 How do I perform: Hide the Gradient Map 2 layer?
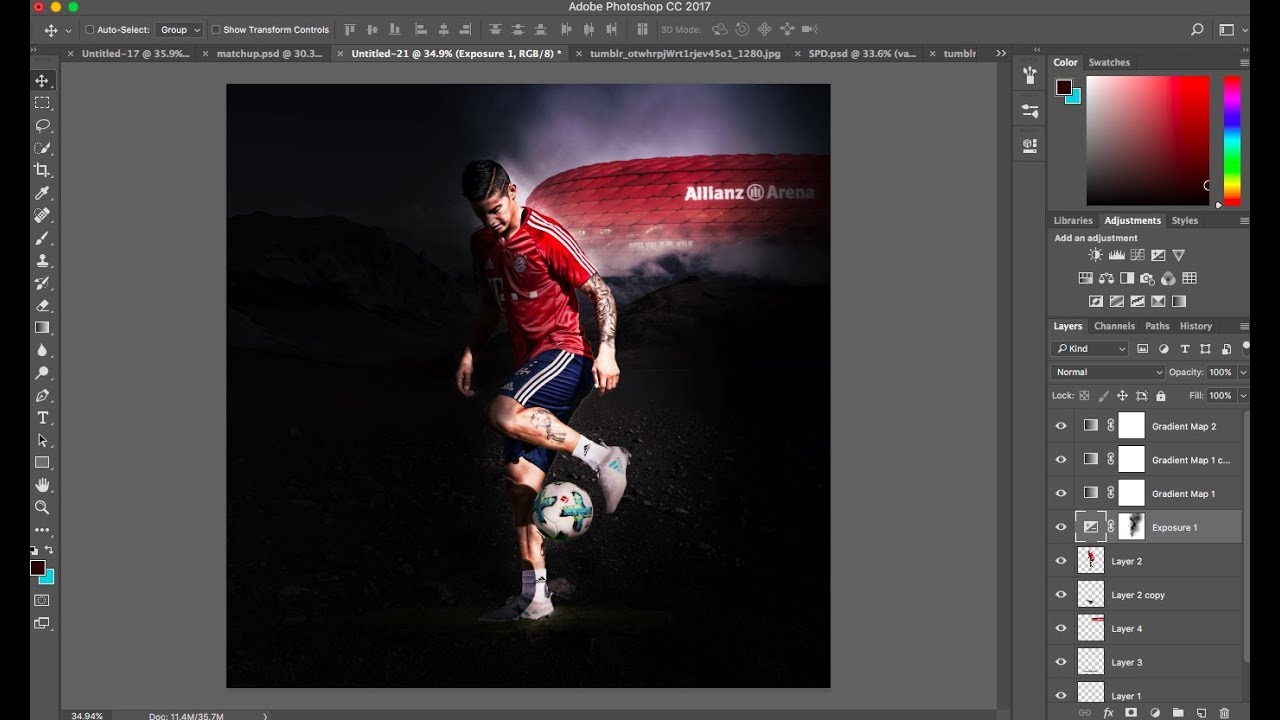coord(1061,426)
